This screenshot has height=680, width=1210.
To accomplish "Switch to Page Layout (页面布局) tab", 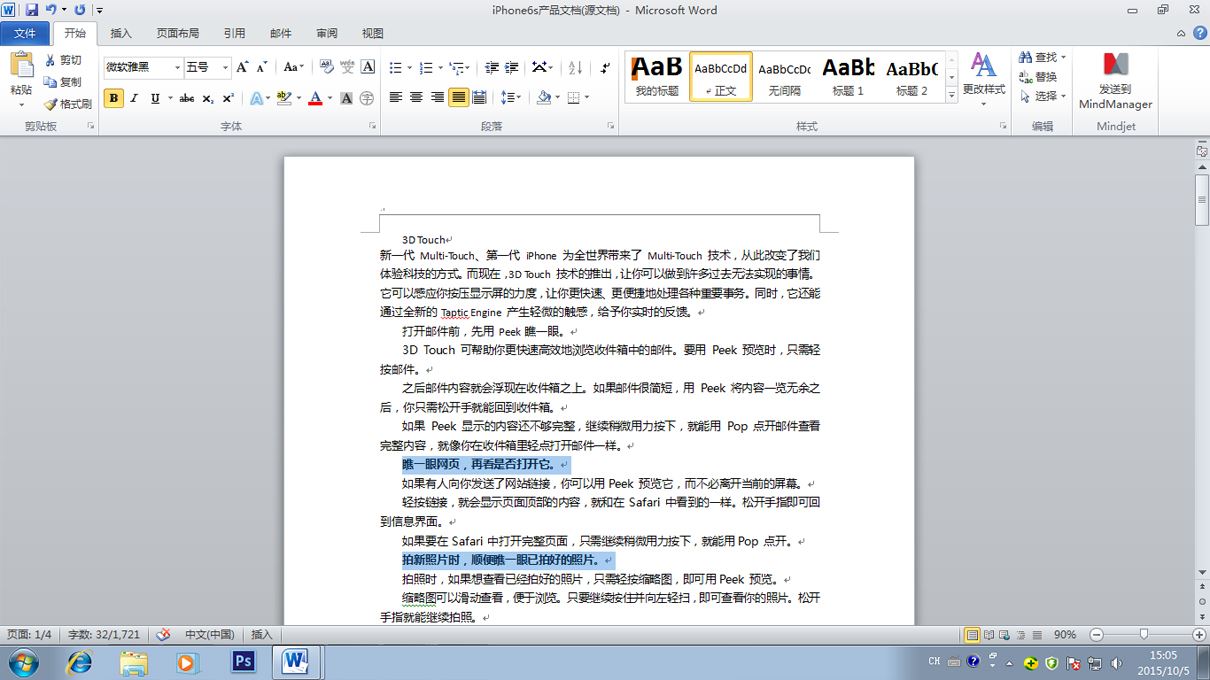I will tap(178, 33).
